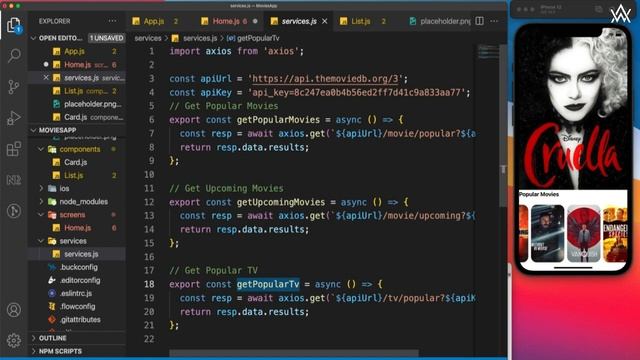
Task: Close the services.js tab
Action: [x=325, y=21]
